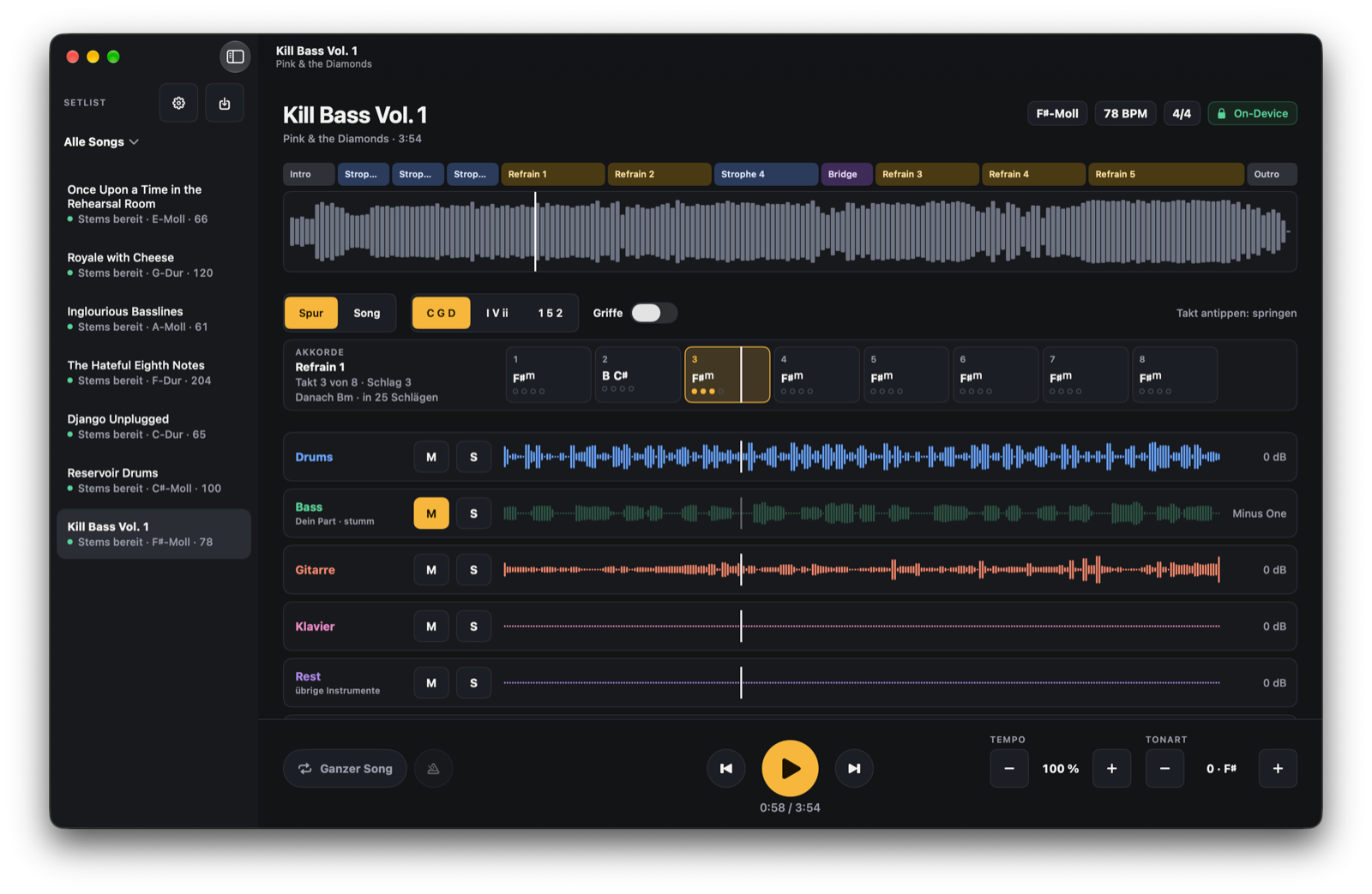
Task: Open the Ganzer Song loop selector
Action: click(x=346, y=769)
